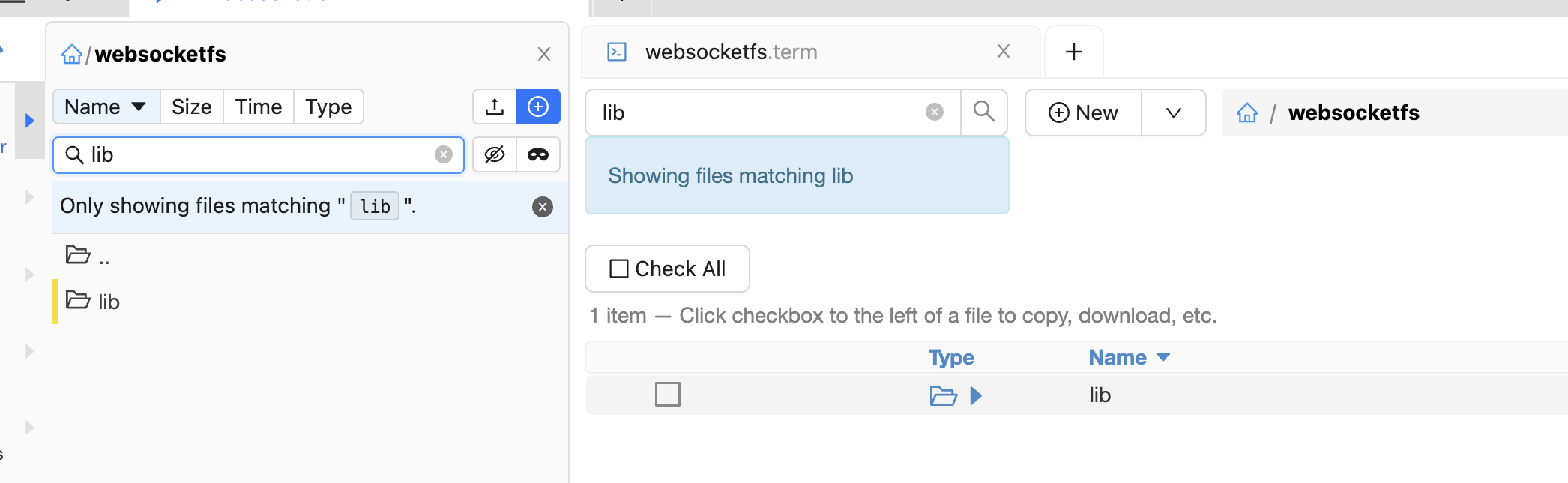Open a new tab with the plus button
1568x483 pixels.
pyautogui.click(x=1073, y=51)
